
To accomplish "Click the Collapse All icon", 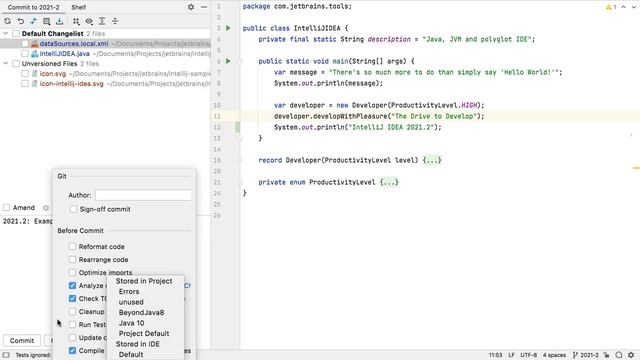I will pyautogui.click(x=115, y=21).
